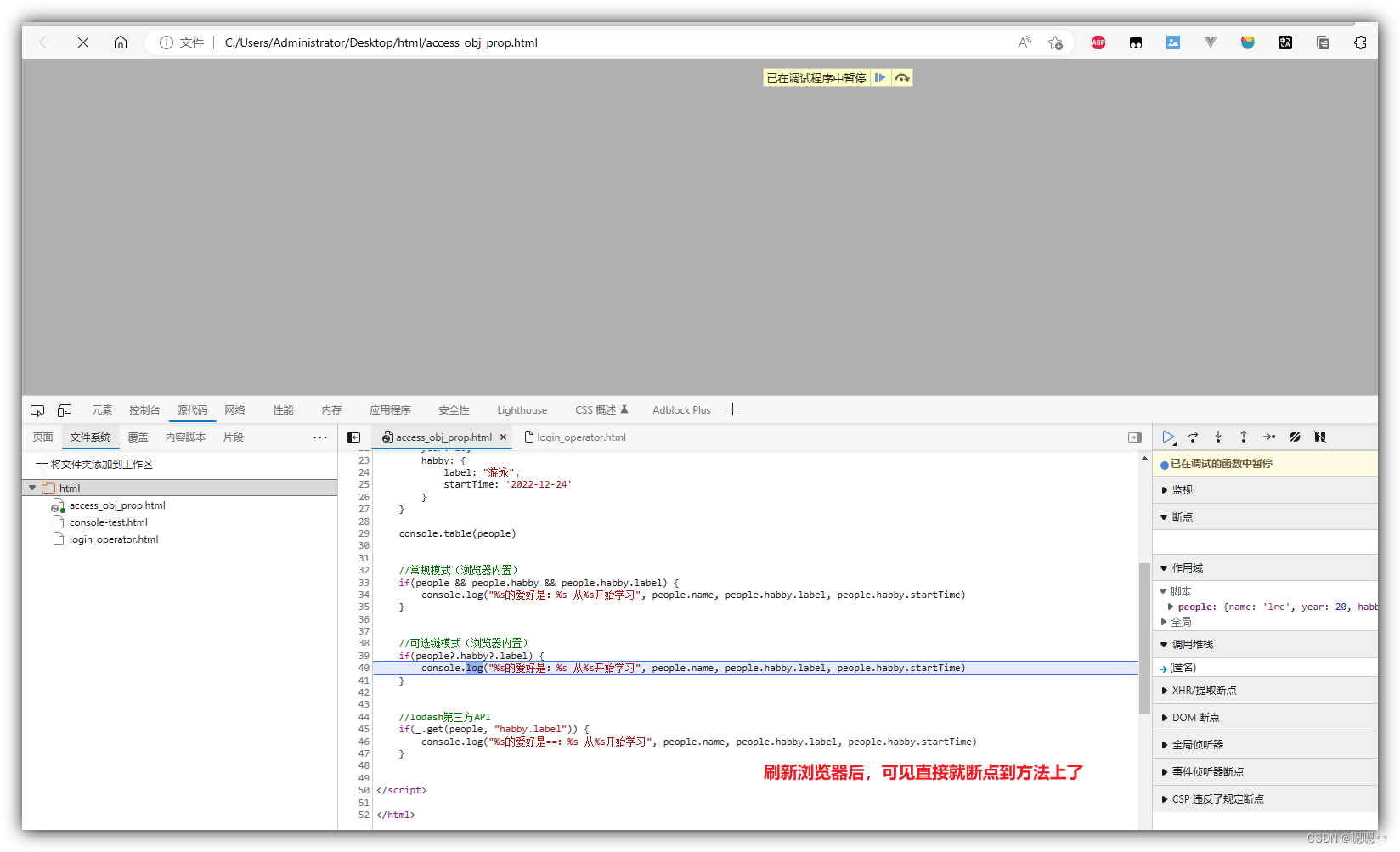Expand the 监视 section
This screenshot has width=1400, height=852.
[x=1265, y=490]
